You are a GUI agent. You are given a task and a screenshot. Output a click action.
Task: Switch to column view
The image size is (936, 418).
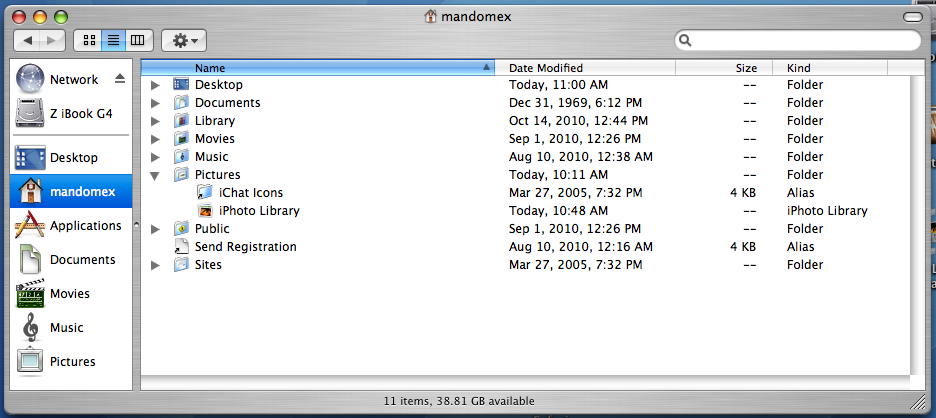[x=138, y=41]
